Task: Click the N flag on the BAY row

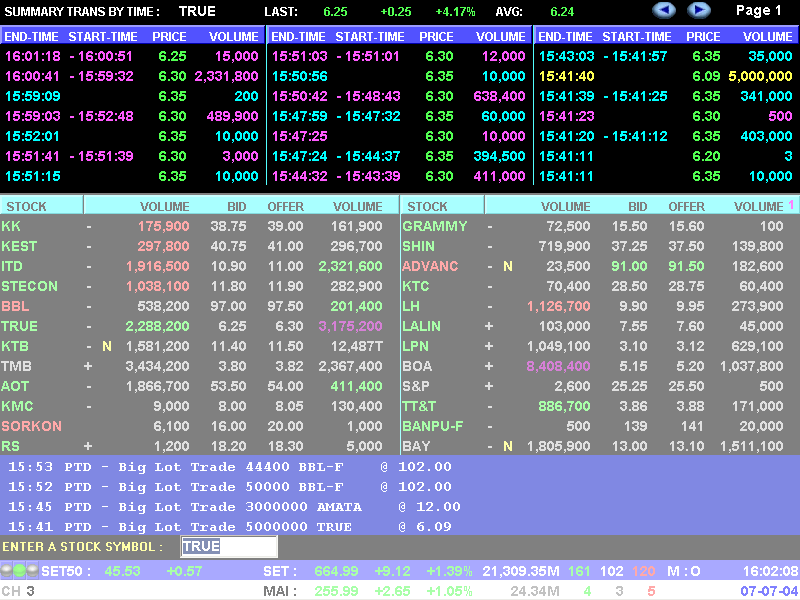Action: click(508, 446)
